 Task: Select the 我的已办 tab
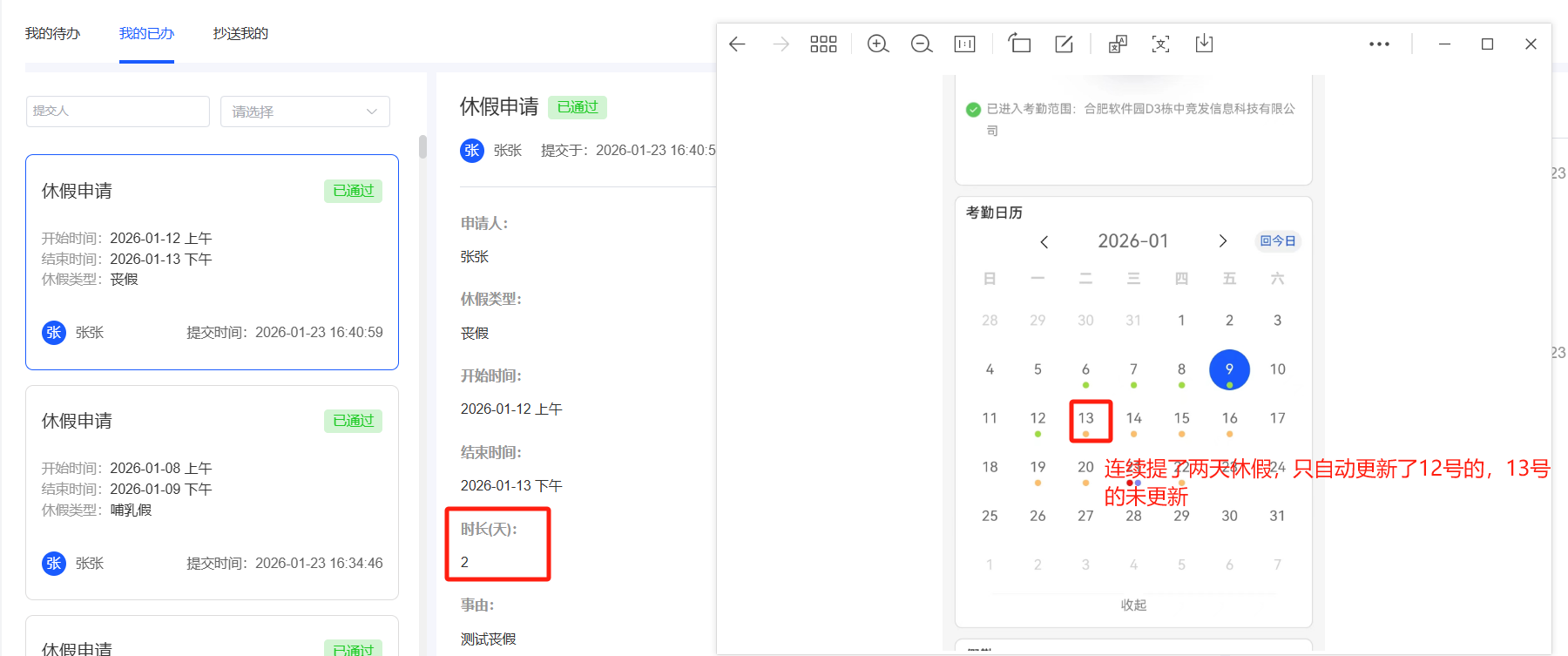click(x=146, y=34)
